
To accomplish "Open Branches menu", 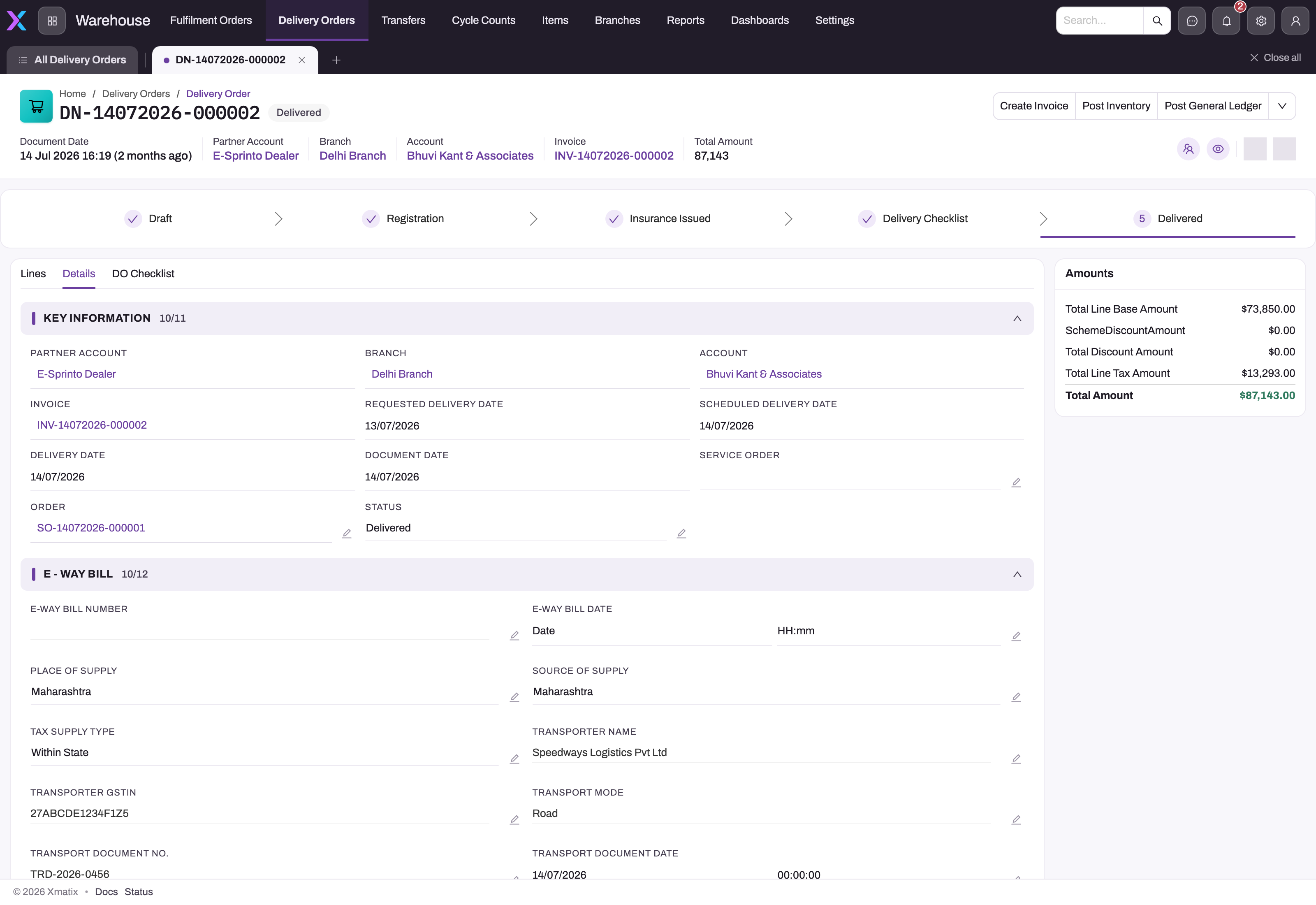I will (617, 21).
